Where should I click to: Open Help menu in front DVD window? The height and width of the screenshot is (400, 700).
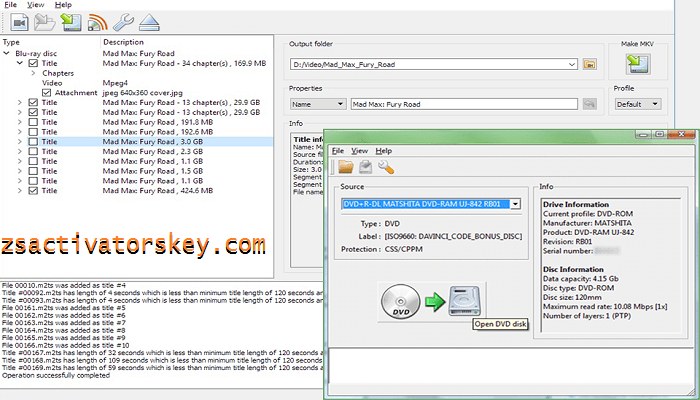click(x=383, y=151)
